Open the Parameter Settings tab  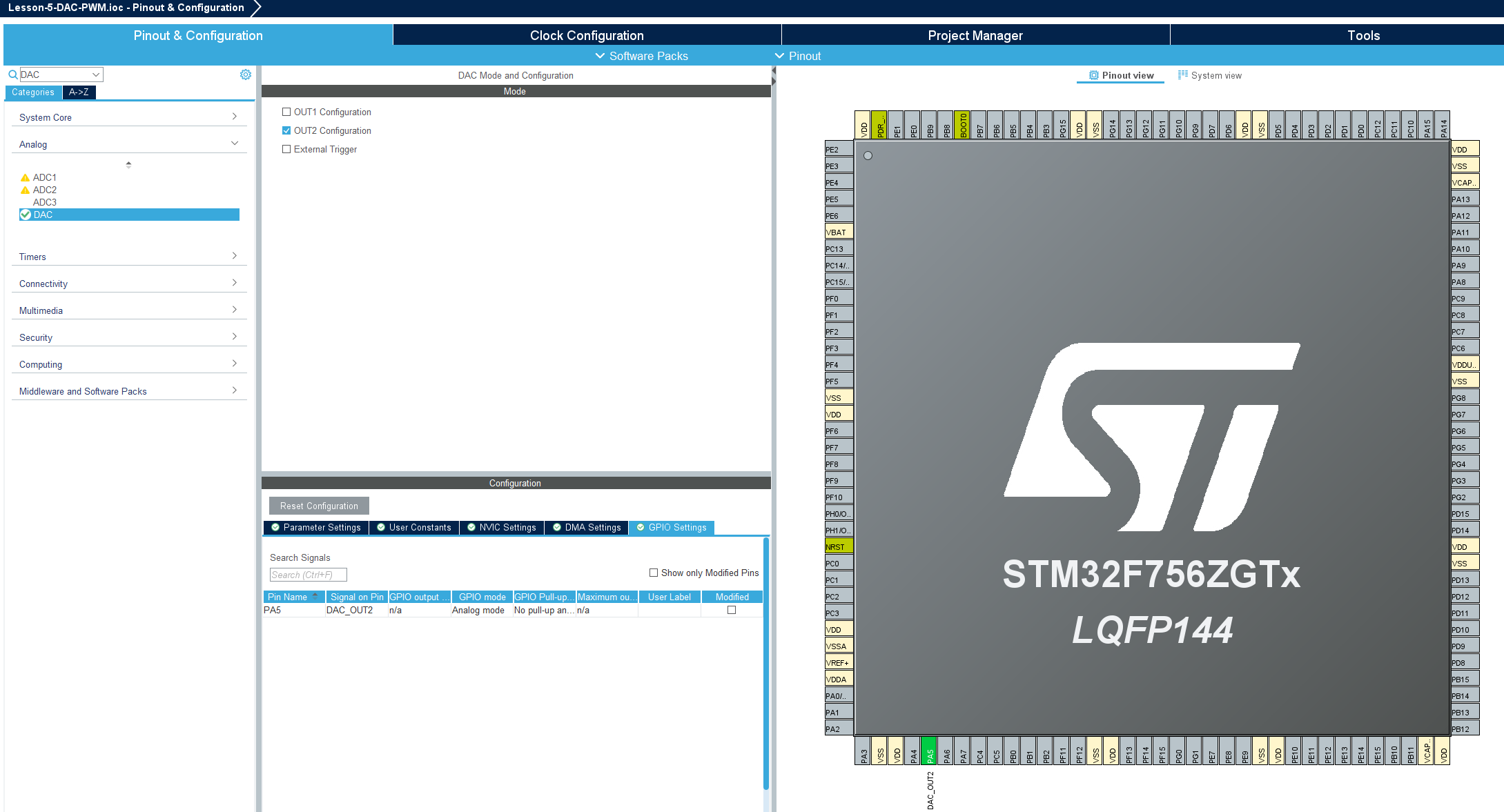click(x=316, y=528)
